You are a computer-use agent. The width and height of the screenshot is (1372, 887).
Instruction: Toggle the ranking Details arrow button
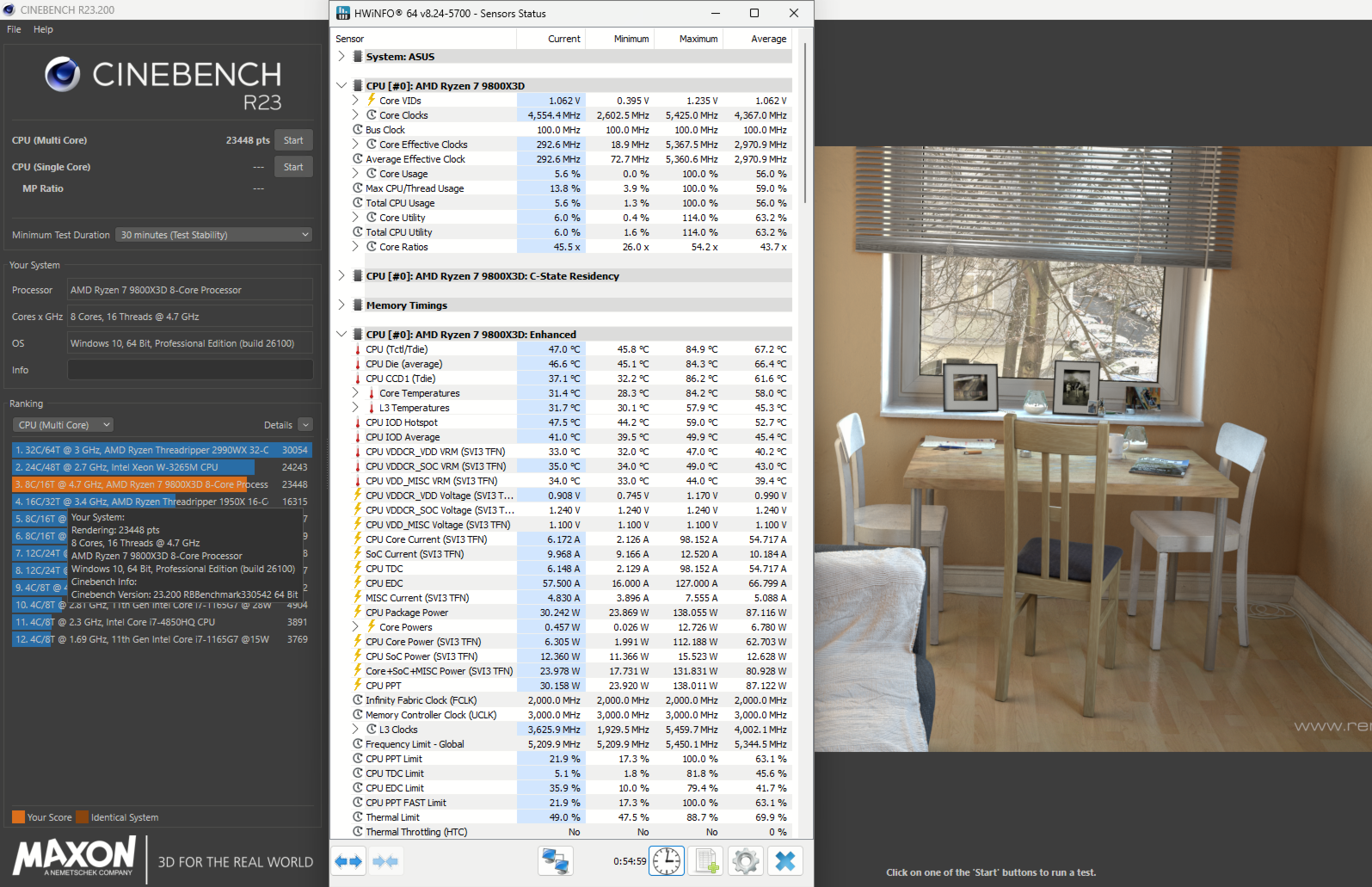pyautogui.click(x=305, y=425)
